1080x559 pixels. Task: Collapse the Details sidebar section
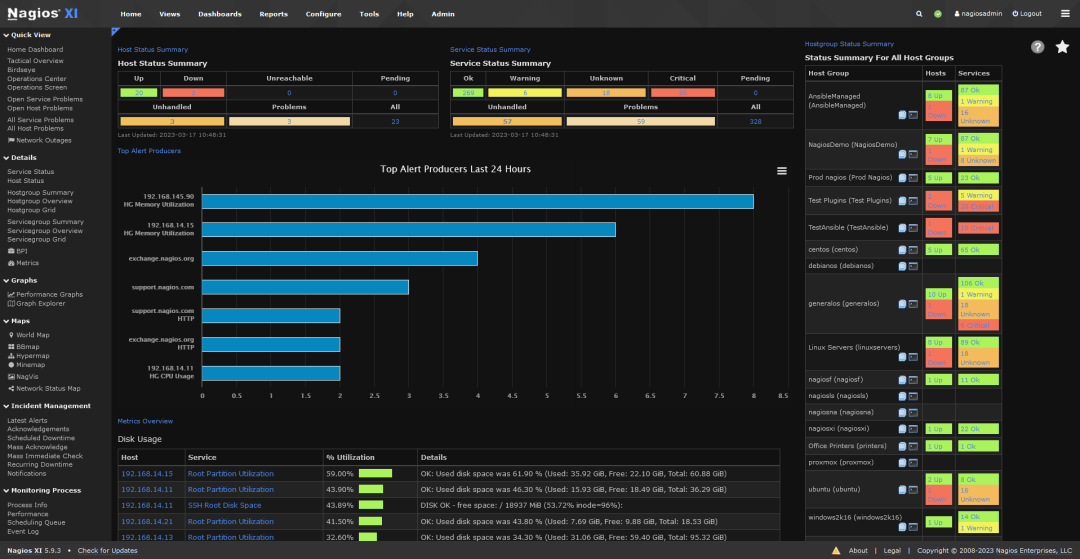pyautogui.click(x=6, y=158)
